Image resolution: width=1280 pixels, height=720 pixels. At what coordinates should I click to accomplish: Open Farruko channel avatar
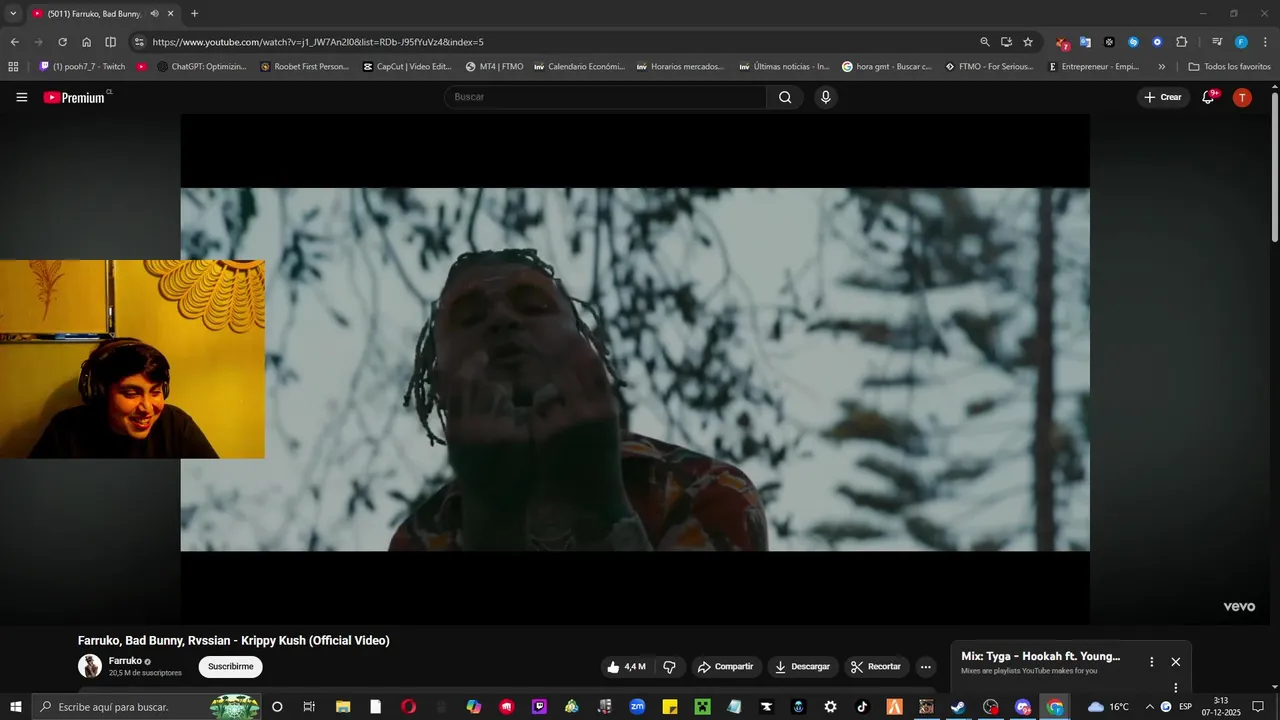pyautogui.click(x=90, y=666)
